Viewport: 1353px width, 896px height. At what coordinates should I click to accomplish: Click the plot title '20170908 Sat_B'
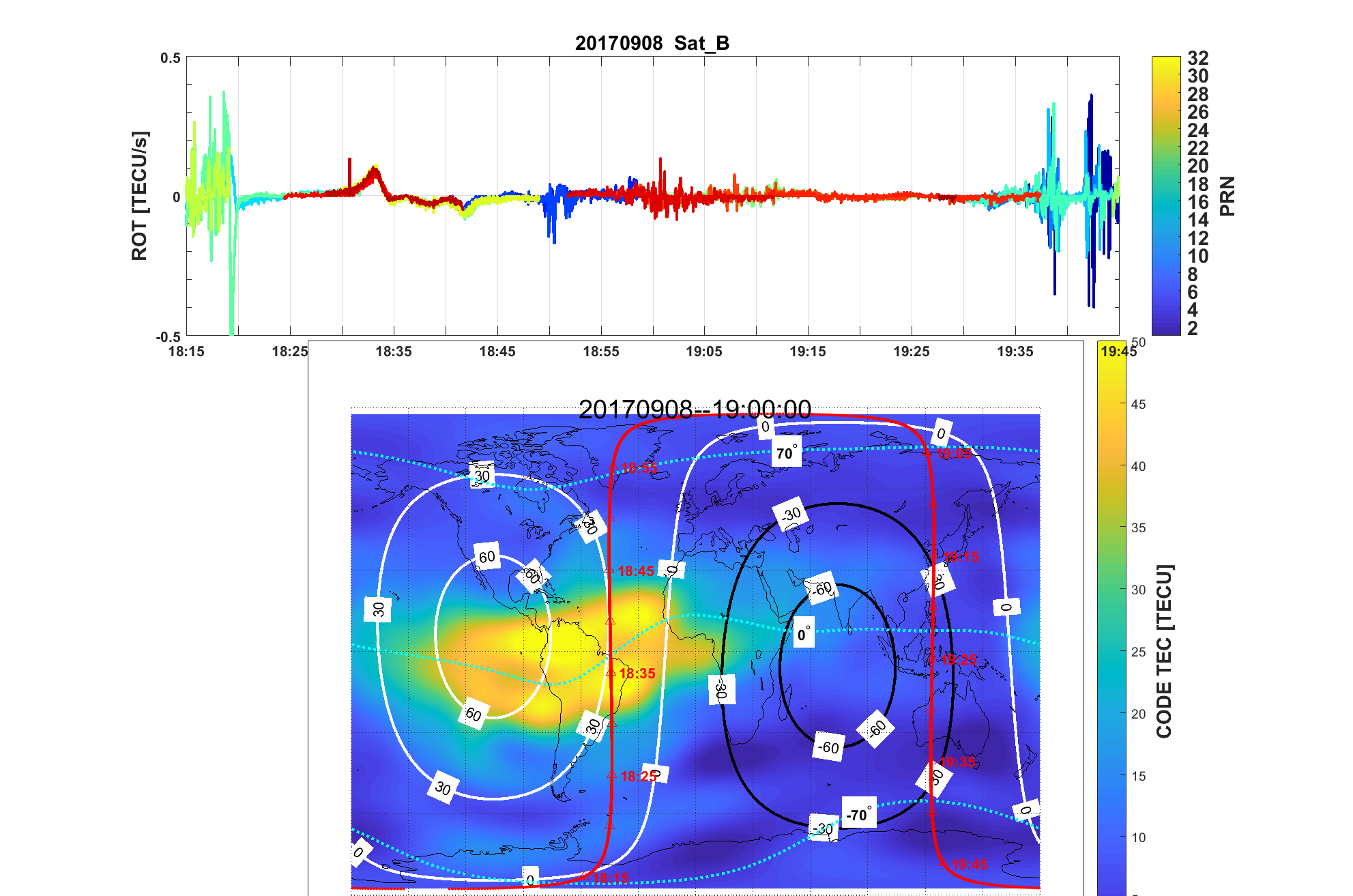coord(652,43)
